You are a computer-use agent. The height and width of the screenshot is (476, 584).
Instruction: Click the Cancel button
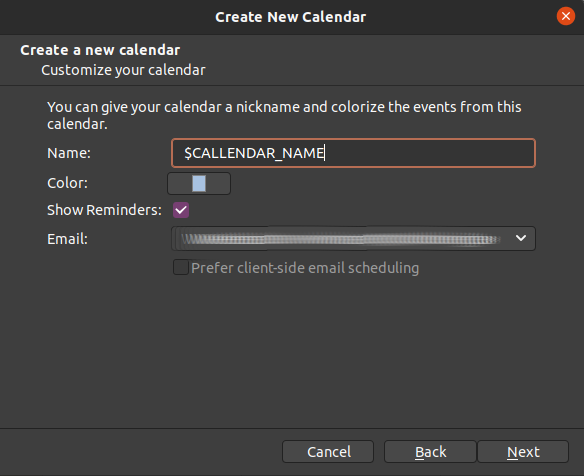328,452
